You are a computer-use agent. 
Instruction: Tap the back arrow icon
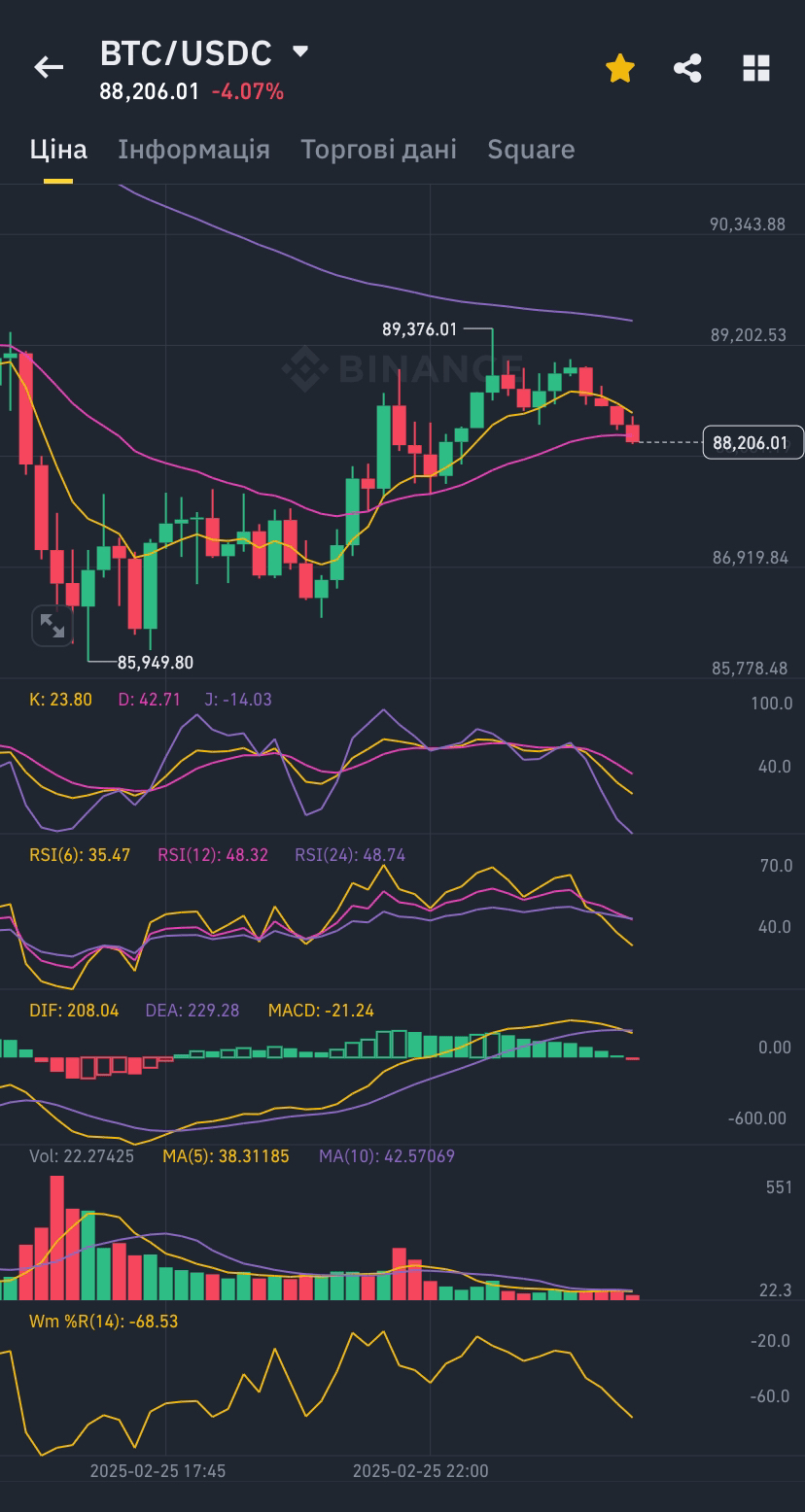[x=49, y=67]
